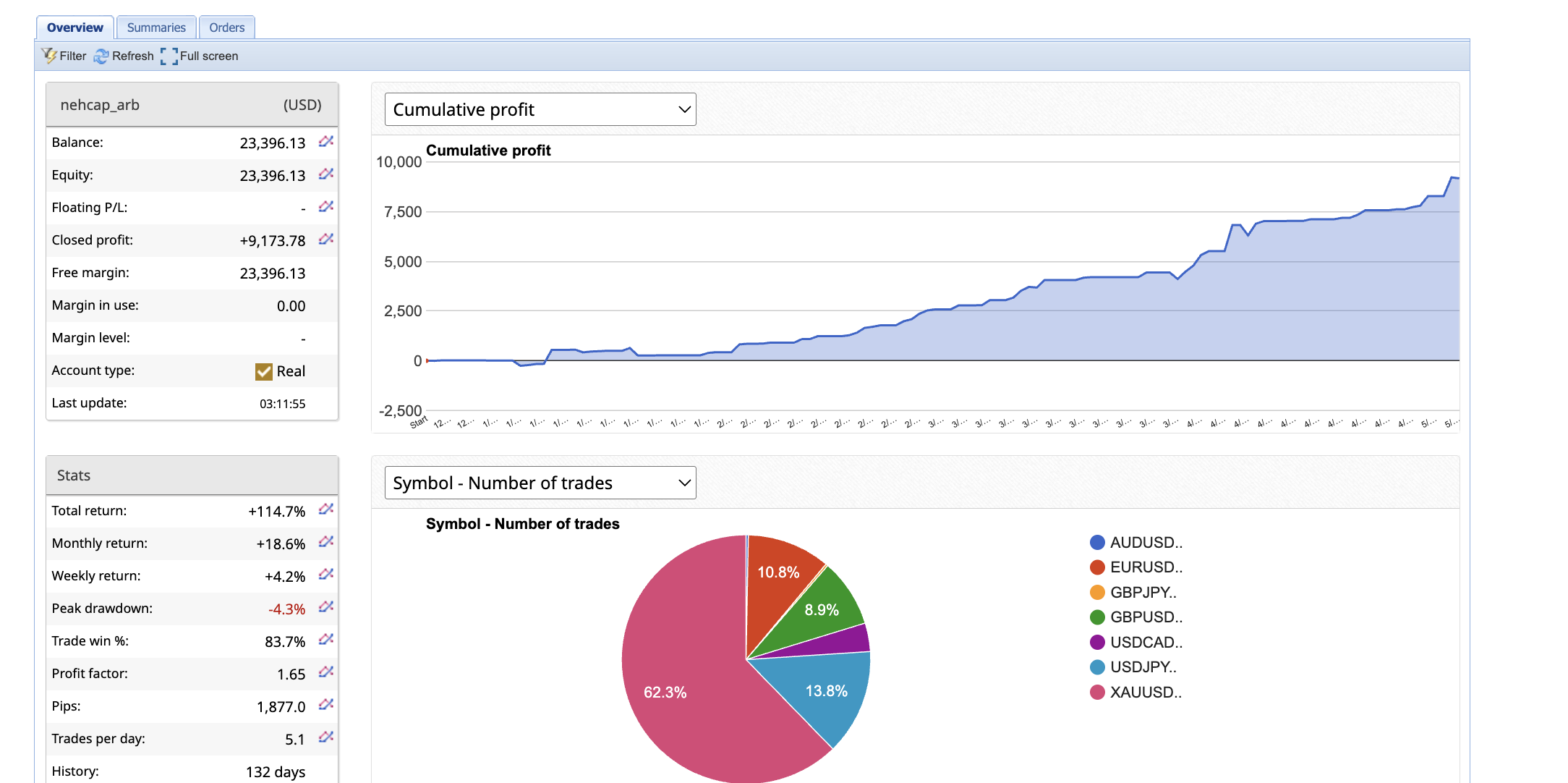Toggle XAUUSD series in pie legend
Screen dimensions: 1568x783
point(1146,692)
